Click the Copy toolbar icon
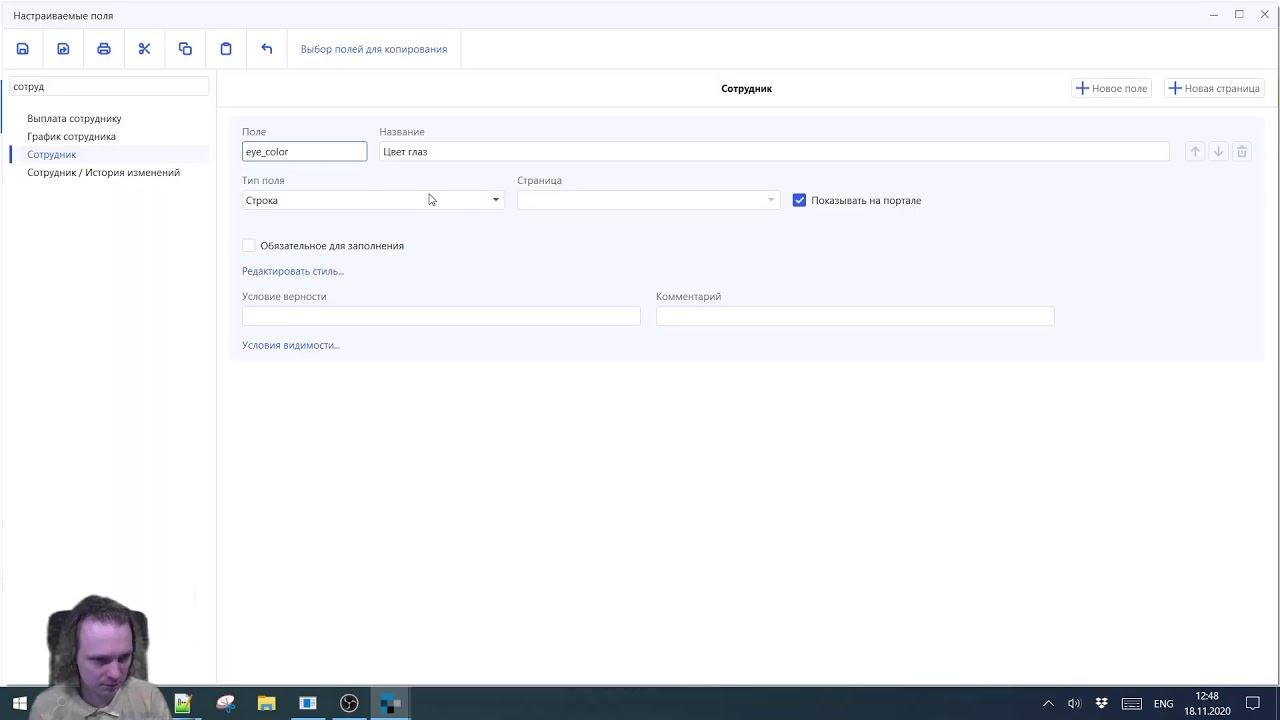1280x720 pixels. (185, 49)
